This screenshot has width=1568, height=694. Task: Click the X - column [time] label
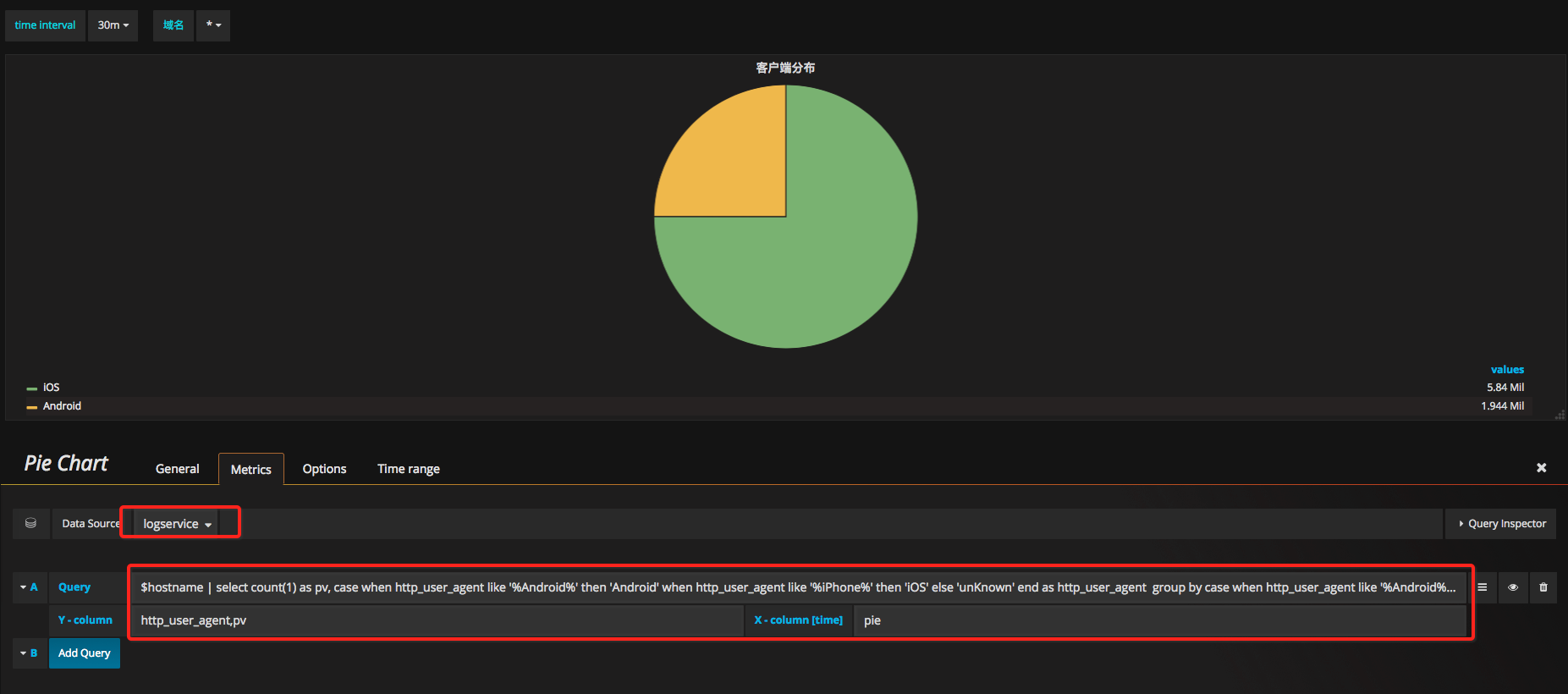click(799, 620)
